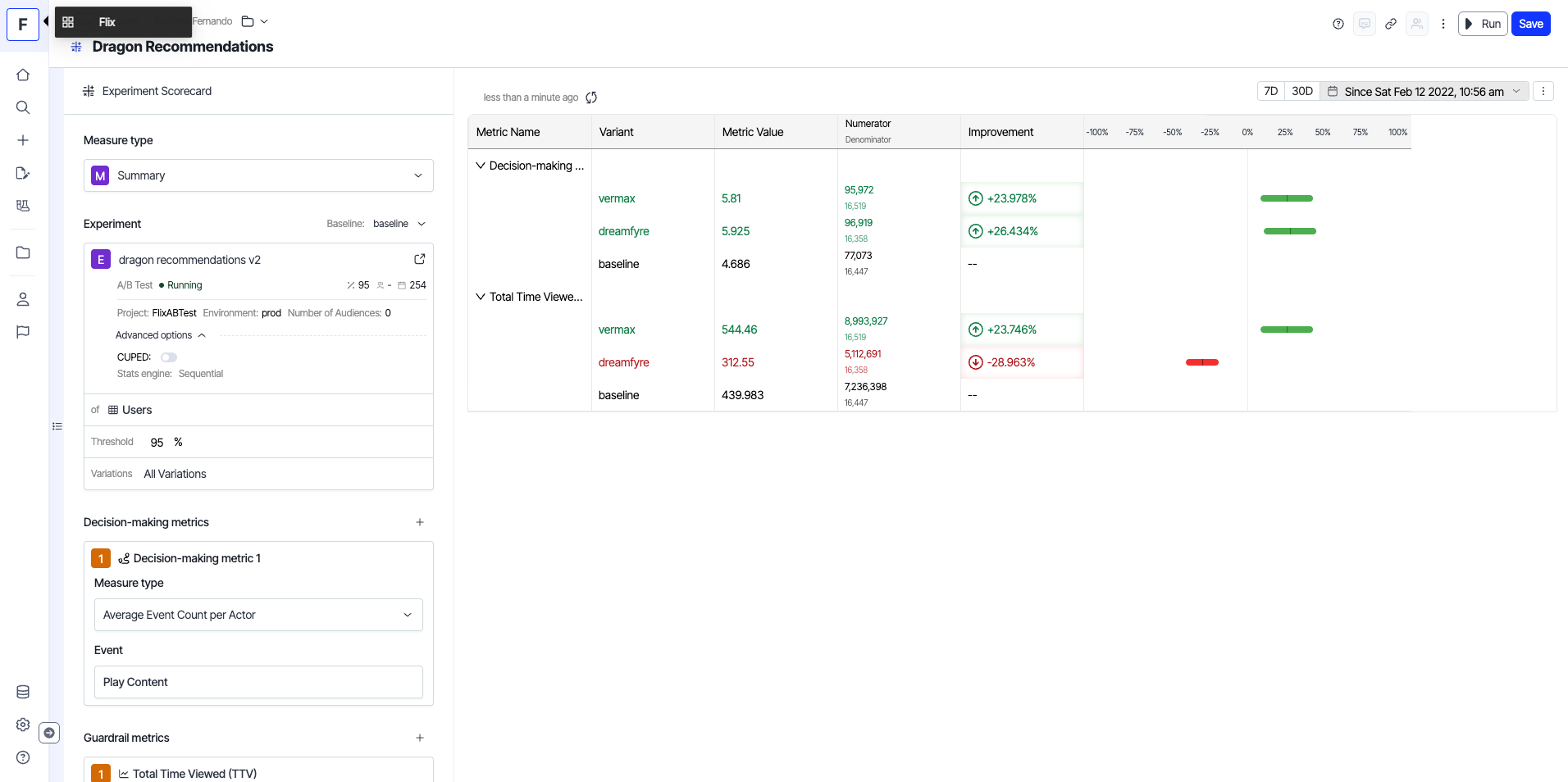1568x782 pixels.
Task: Click the Run button
Action: pos(1483,24)
